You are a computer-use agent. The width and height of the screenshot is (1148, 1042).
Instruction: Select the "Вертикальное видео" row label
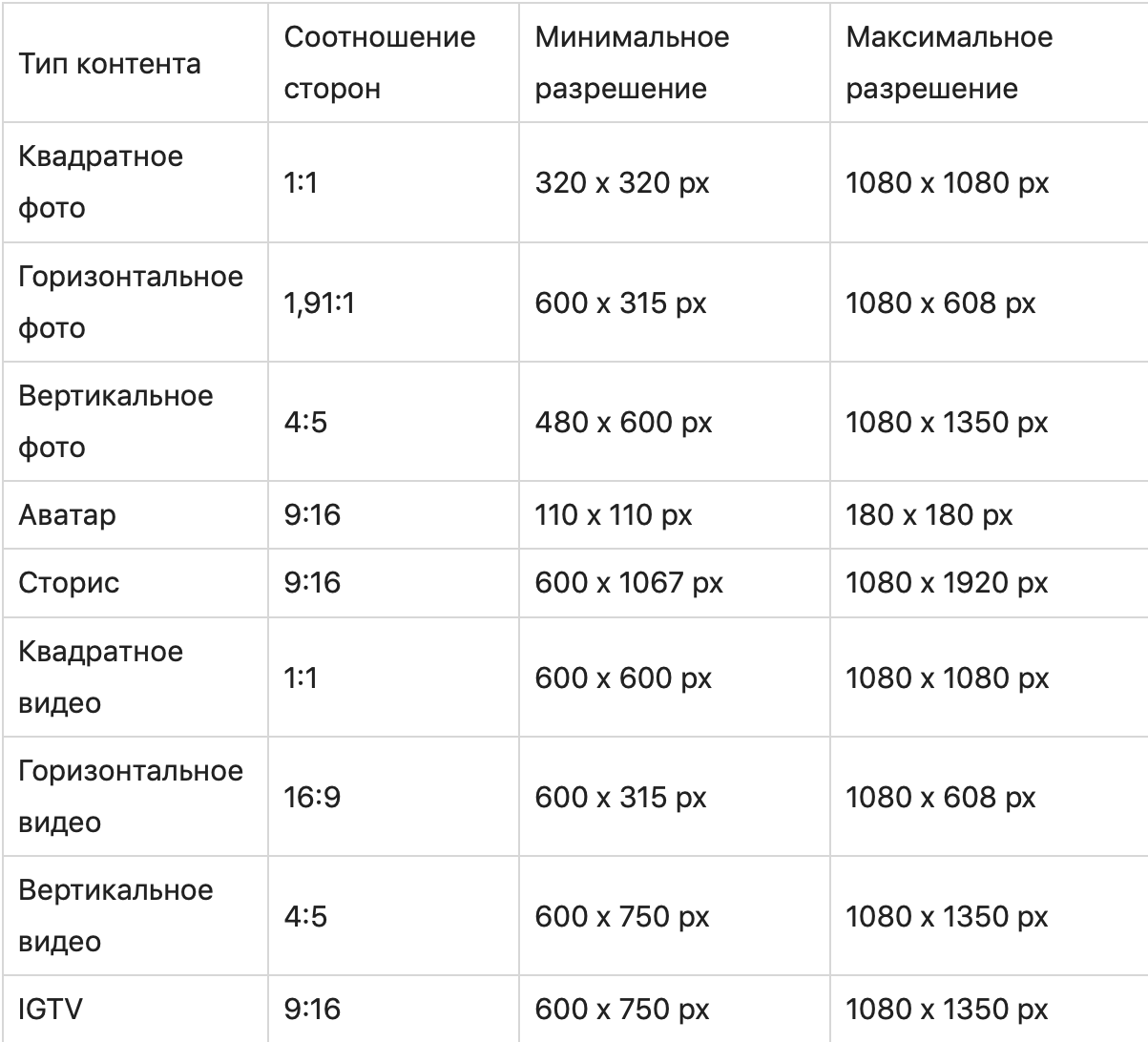click(115, 915)
